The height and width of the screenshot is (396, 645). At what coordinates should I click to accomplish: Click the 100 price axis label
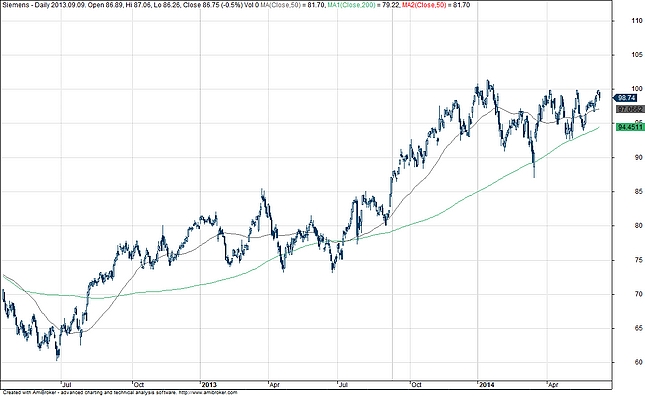coord(637,89)
